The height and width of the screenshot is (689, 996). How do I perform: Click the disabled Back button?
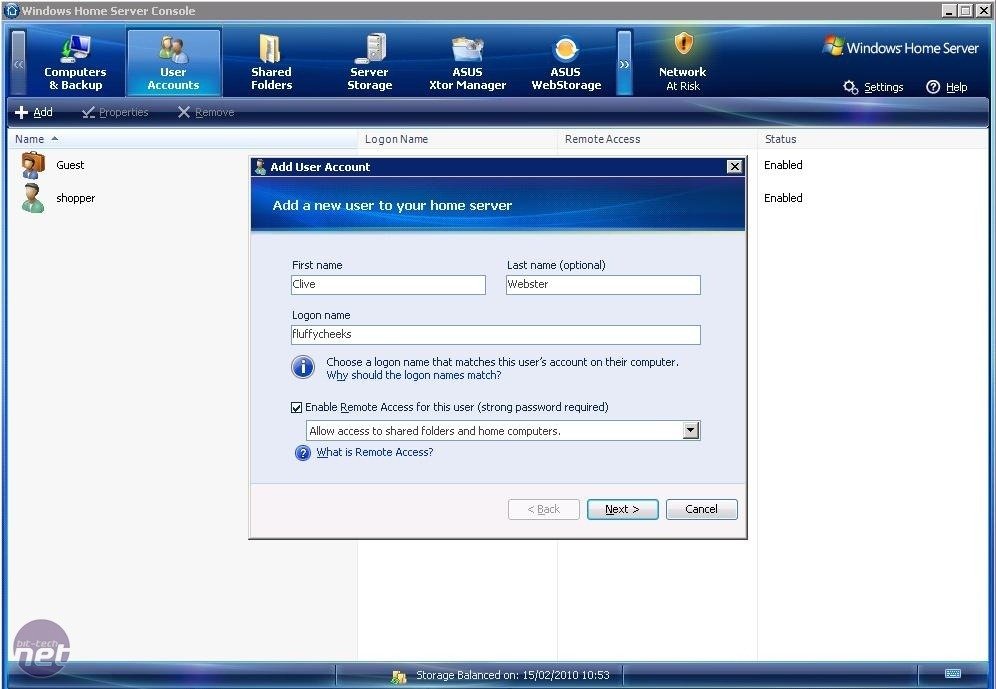tap(544, 509)
